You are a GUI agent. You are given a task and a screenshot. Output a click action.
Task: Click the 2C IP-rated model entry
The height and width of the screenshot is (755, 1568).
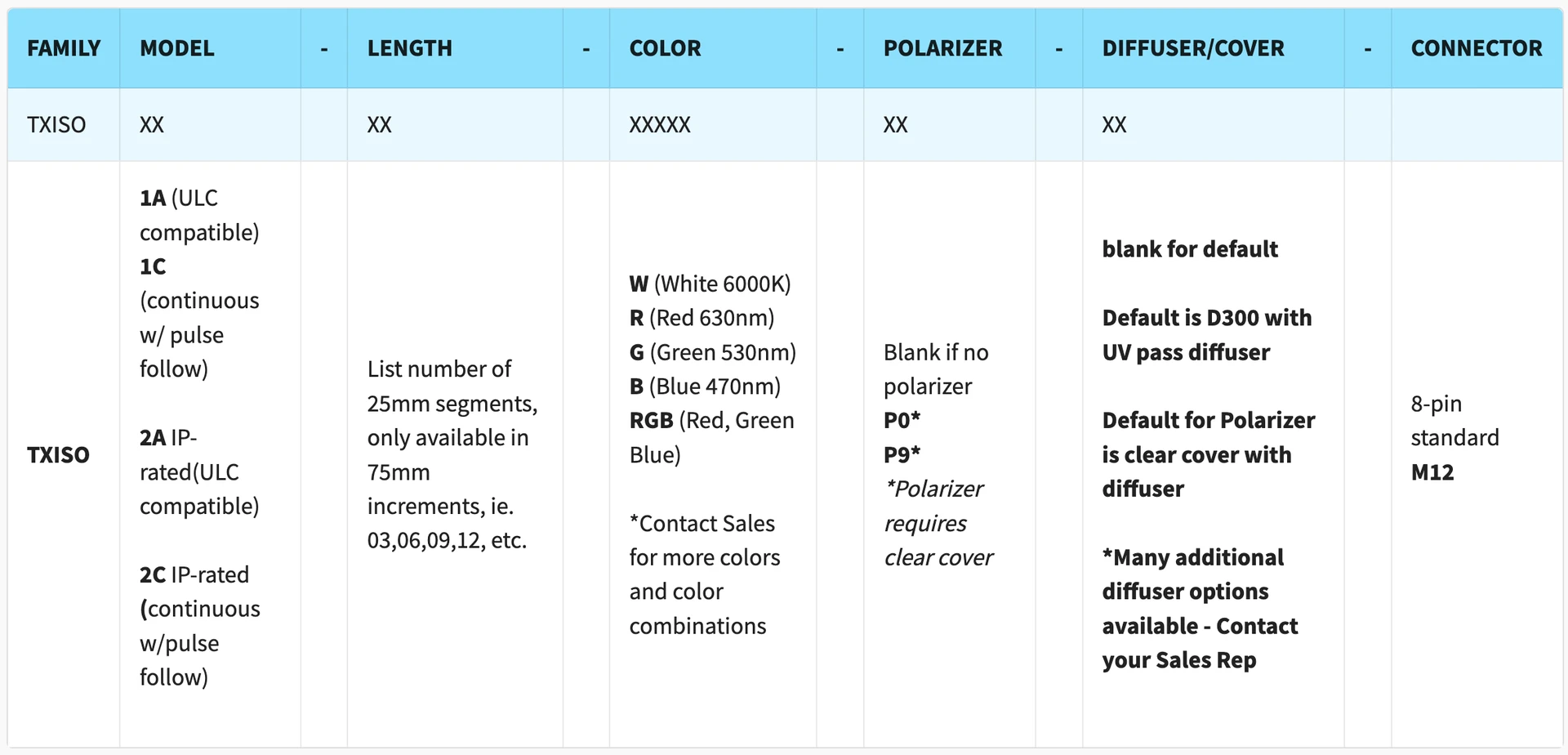click(x=200, y=626)
